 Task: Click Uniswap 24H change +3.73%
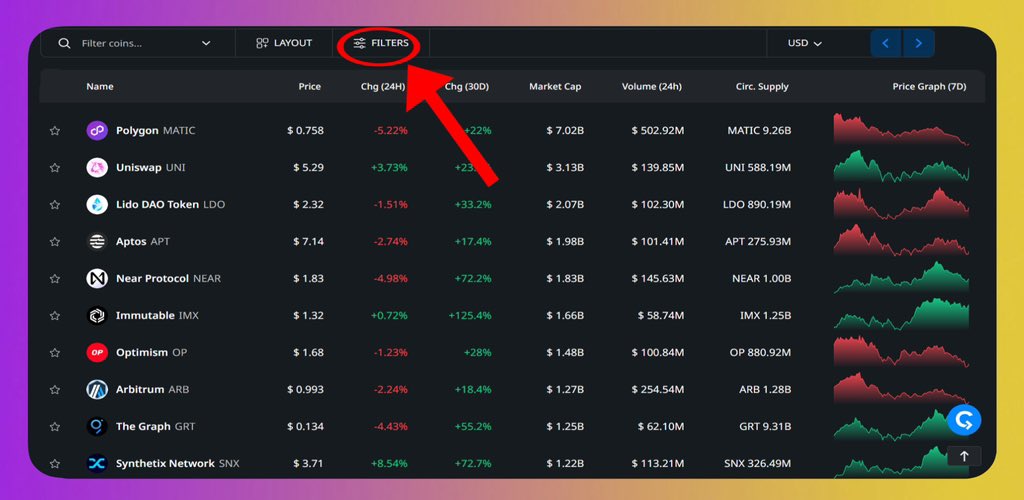[x=389, y=168]
